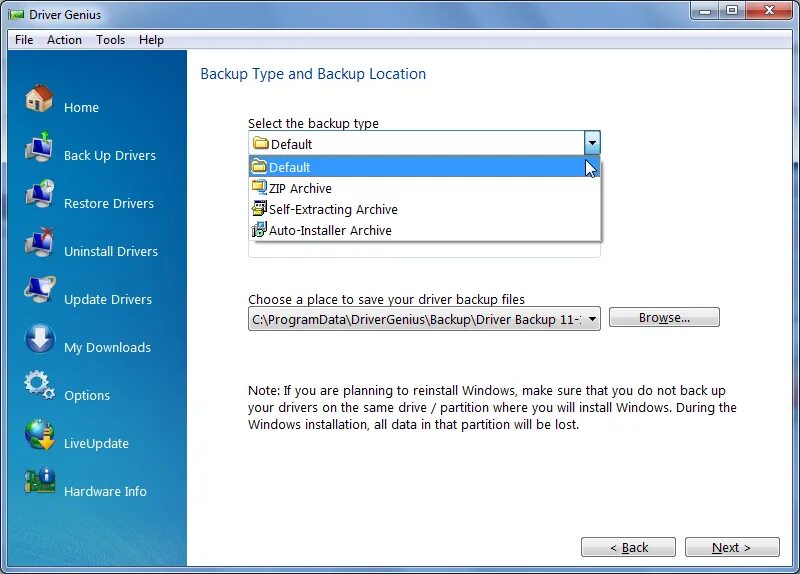Image resolution: width=800 pixels, height=574 pixels.
Task: Click the Restore Drivers clock monitor icon
Action: coord(39,194)
